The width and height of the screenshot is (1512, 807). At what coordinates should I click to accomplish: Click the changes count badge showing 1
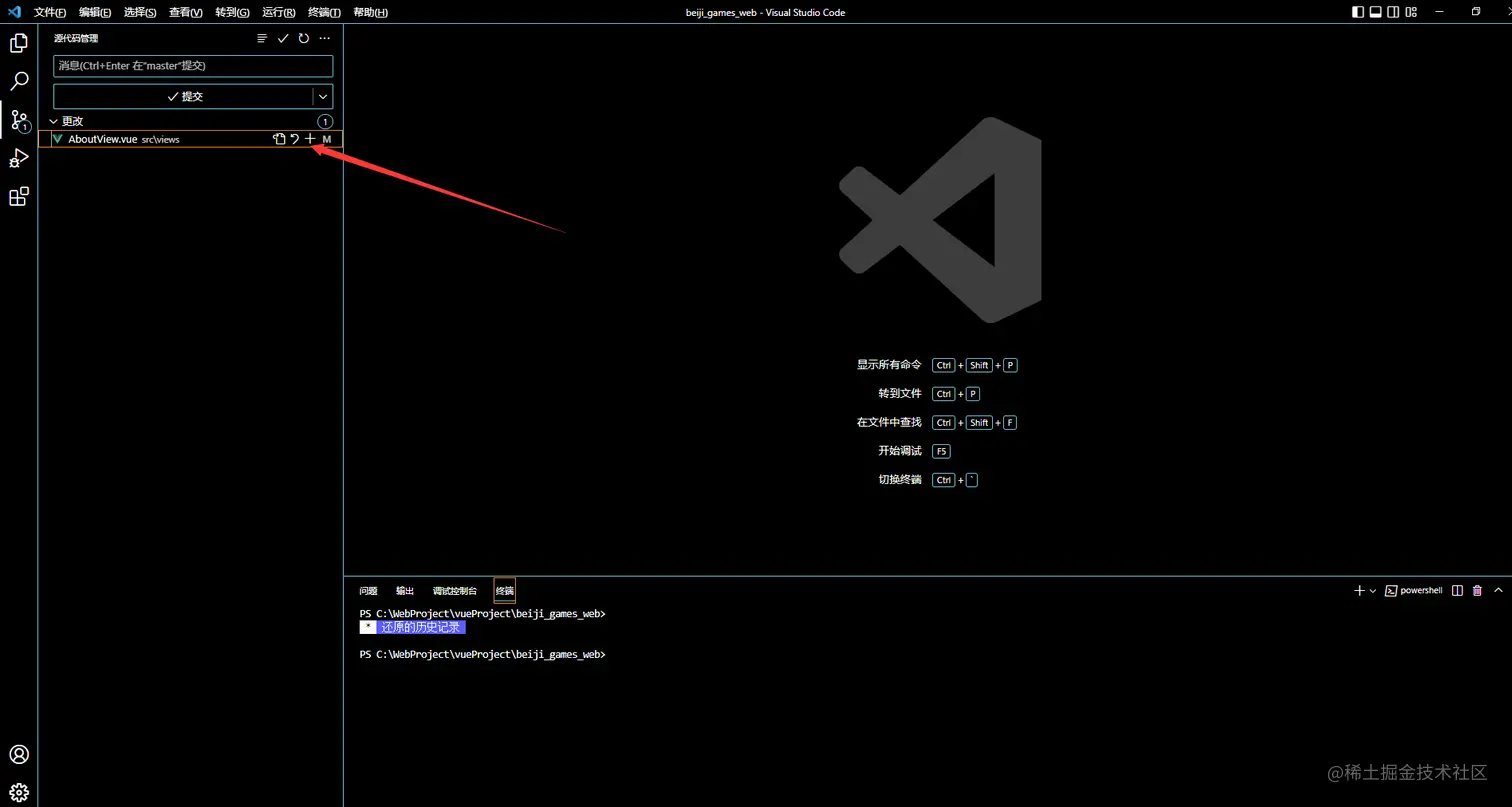[x=325, y=121]
